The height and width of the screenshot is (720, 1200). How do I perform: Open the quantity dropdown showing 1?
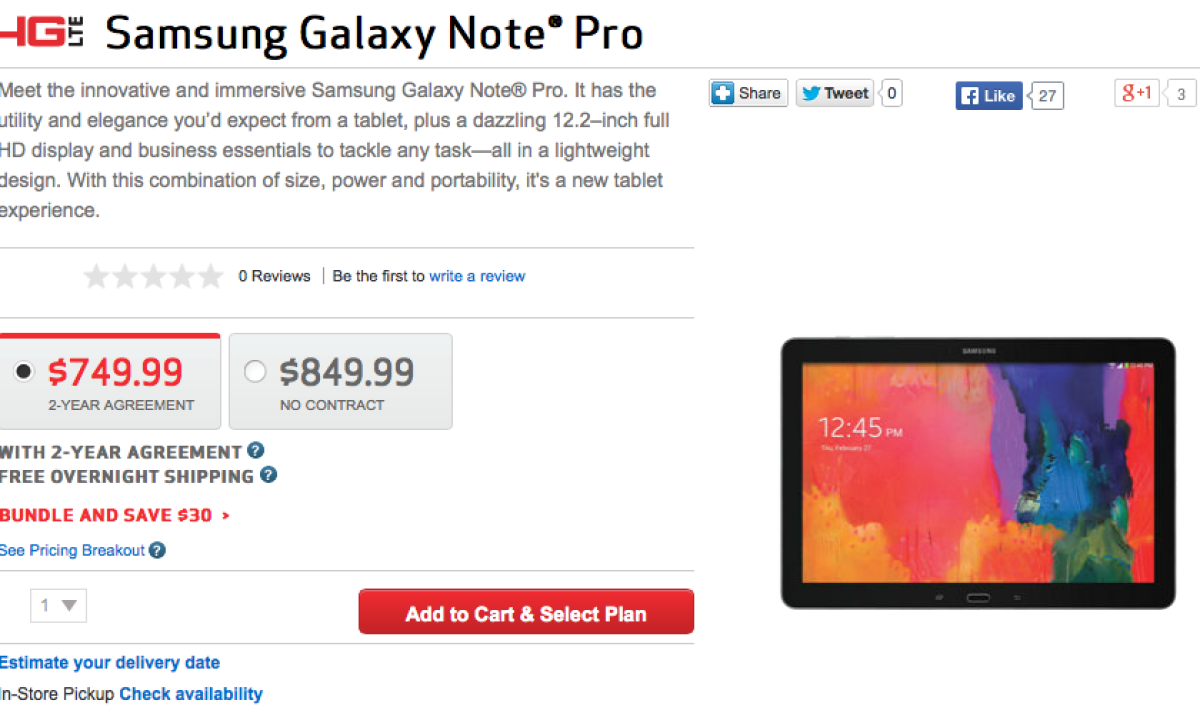tap(58, 605)
